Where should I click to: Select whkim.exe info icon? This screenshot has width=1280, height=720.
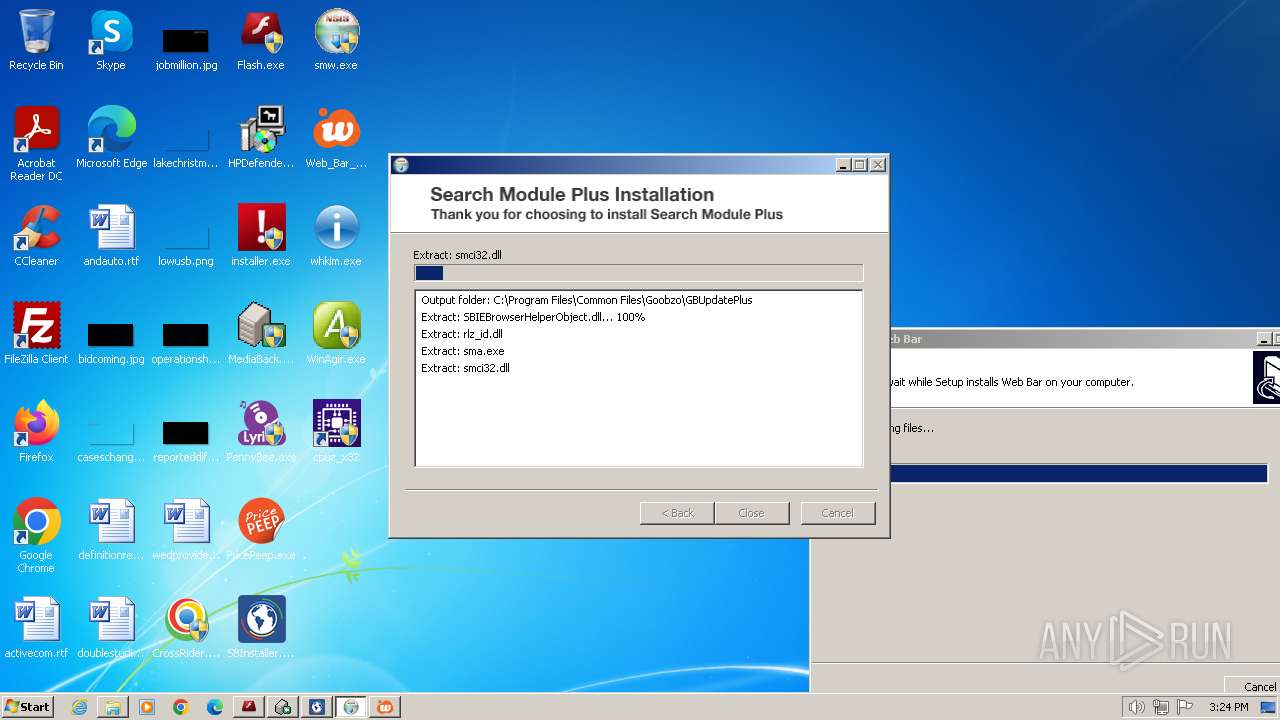[x=336, y=236]
